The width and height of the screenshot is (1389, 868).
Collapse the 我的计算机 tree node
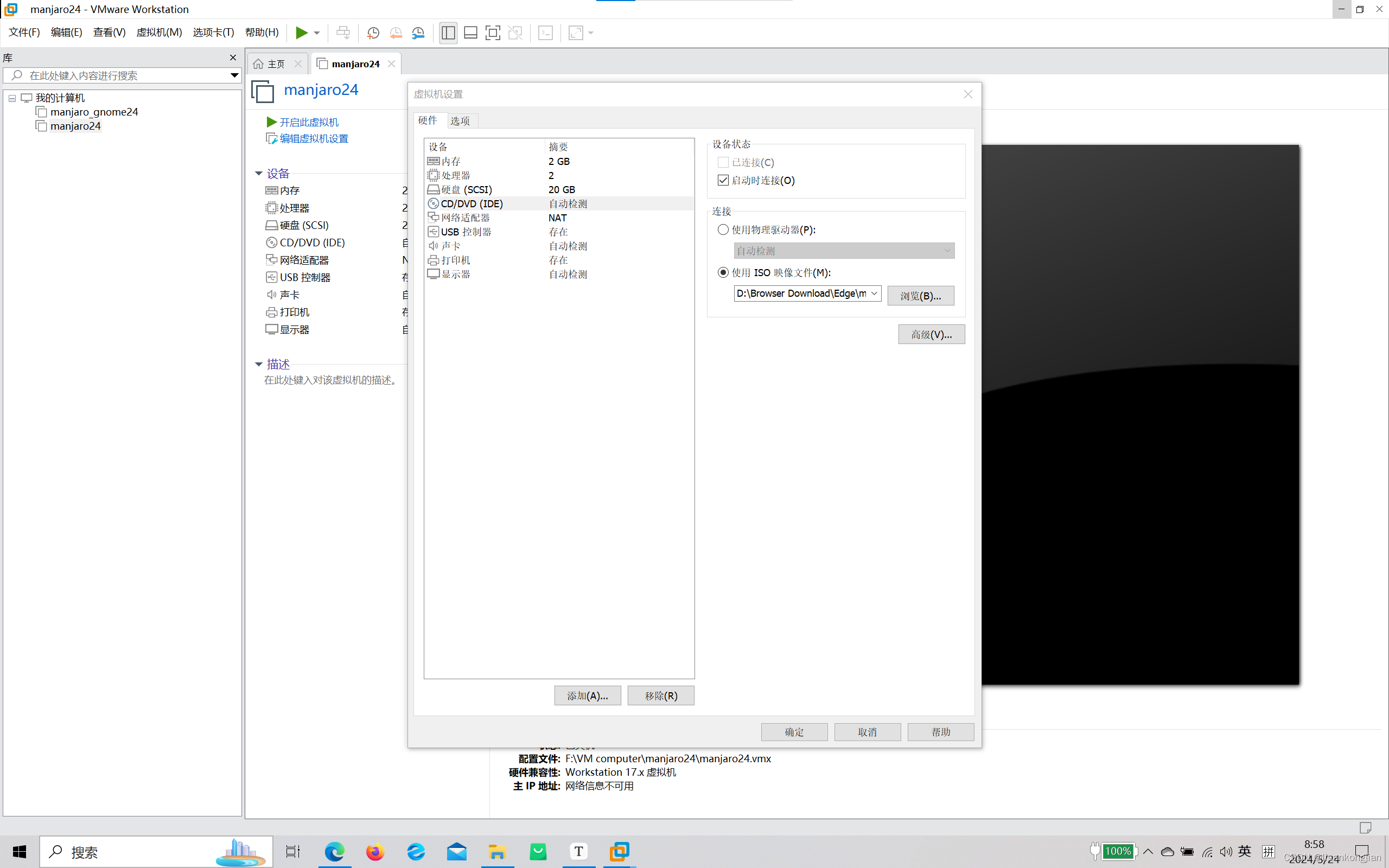click(12, 98)
